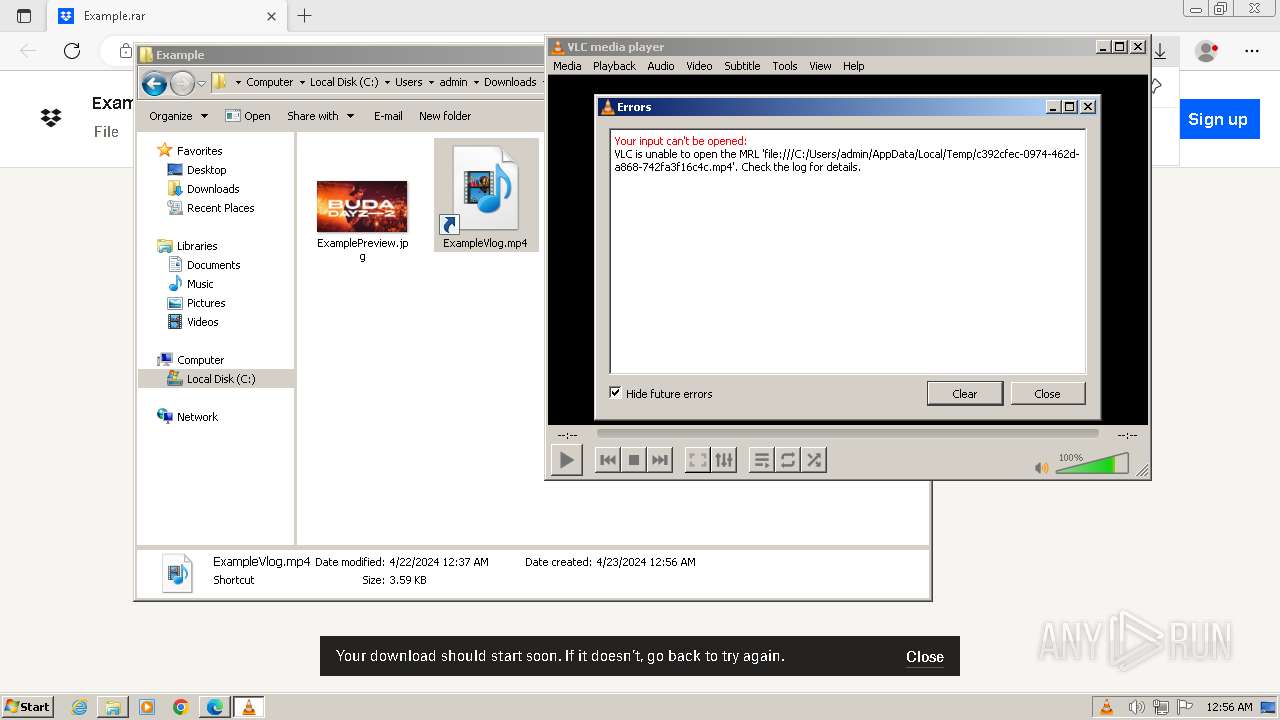Viewport: 1280px width, 720px height.
Task: Open browser settings and more menu
Action: (1252, 51)
